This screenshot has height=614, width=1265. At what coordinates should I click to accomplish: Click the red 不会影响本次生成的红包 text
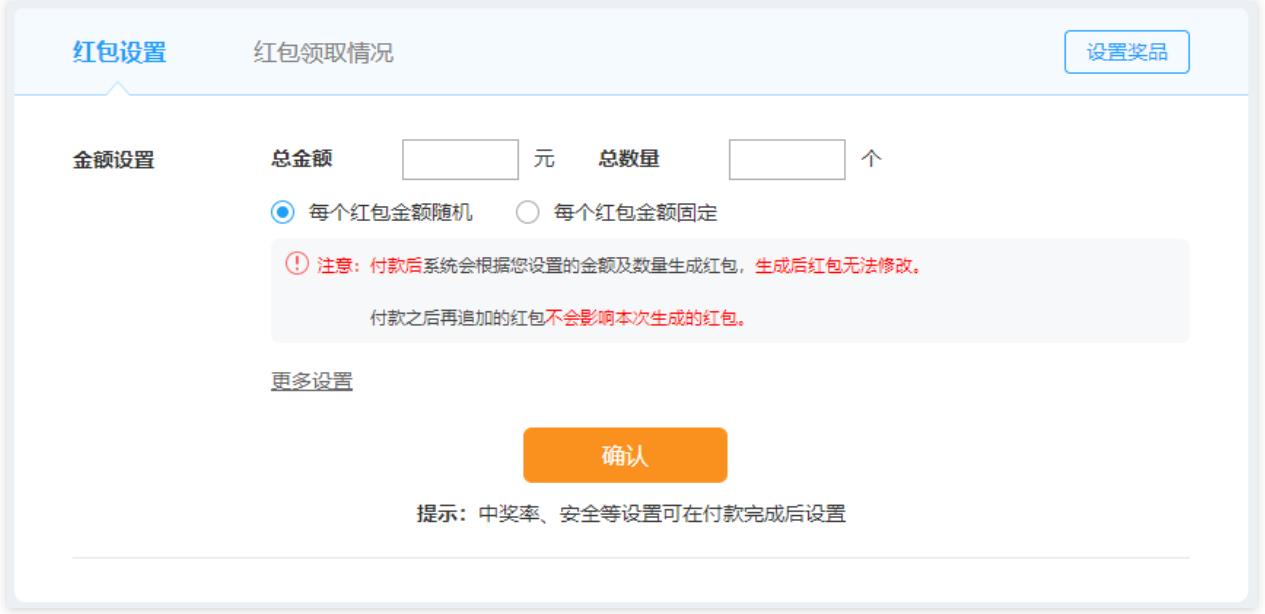pyautogui.click(x=650, y=320)
